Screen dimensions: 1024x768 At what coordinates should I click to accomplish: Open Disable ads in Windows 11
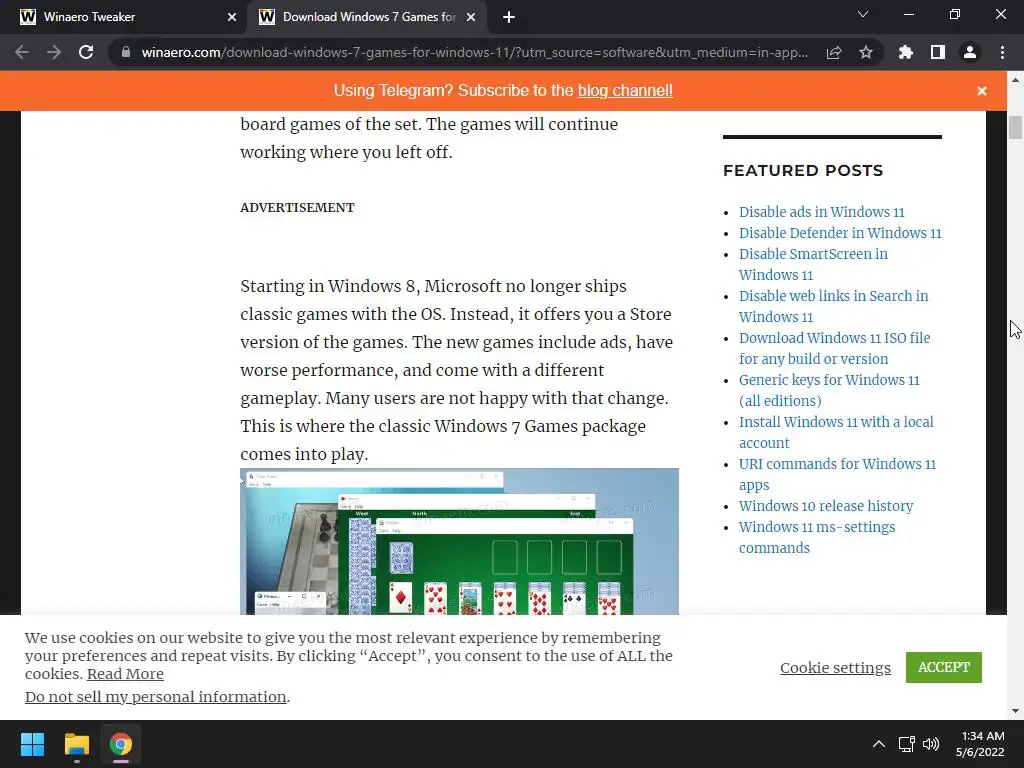822,212
